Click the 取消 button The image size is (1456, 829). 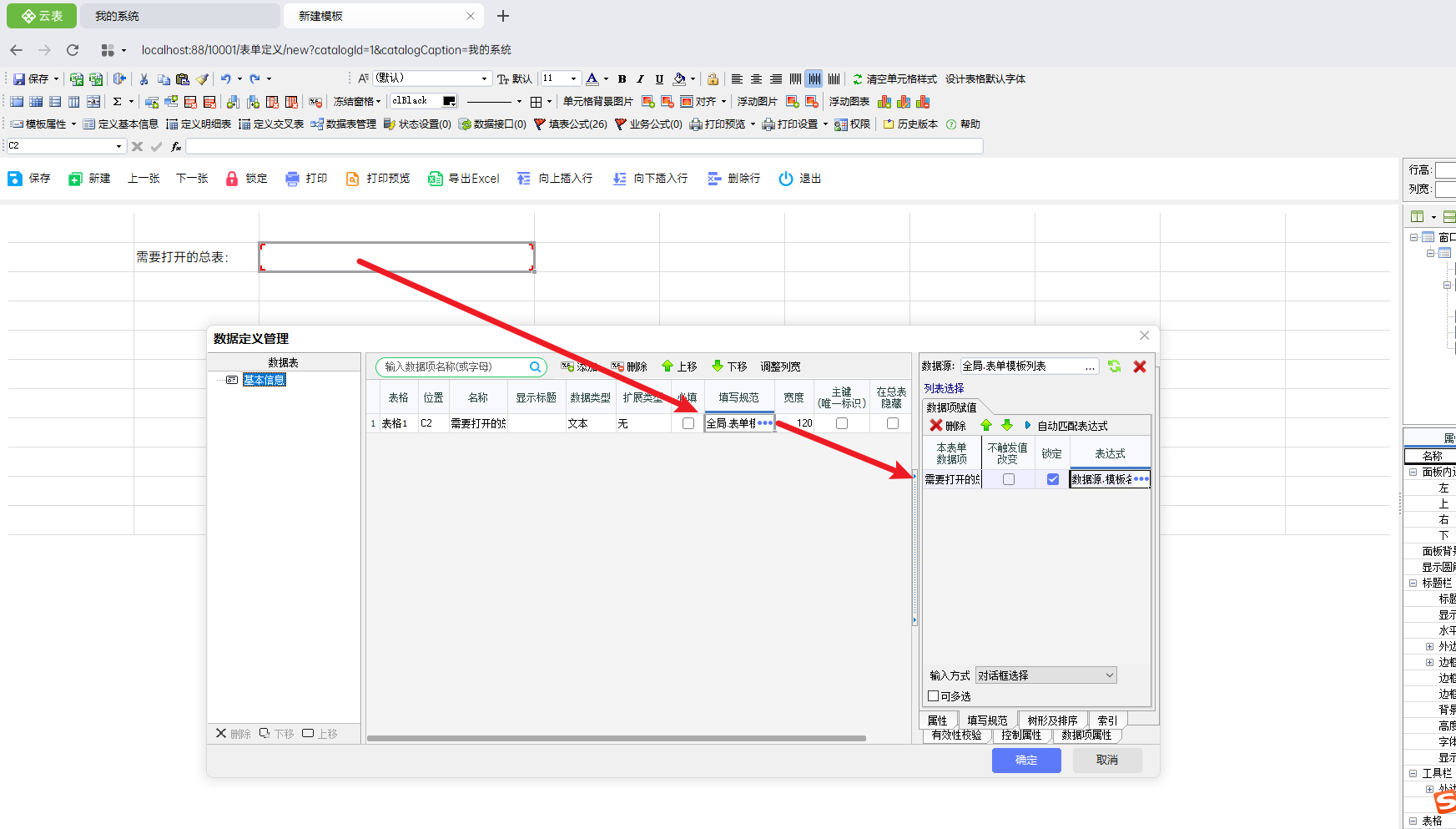click(x=1107, y=761)
